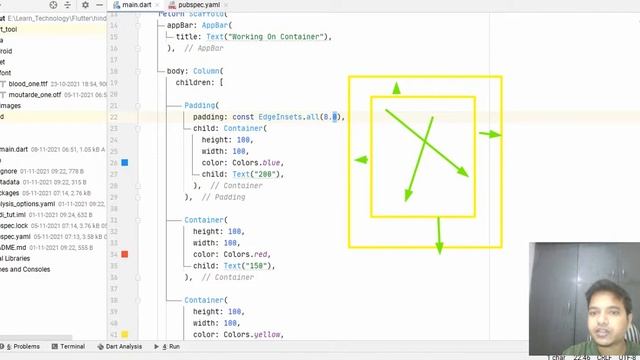Fold the red Container at line 31
The width and height of the screenshot is (640, 360).
point(138,220)
